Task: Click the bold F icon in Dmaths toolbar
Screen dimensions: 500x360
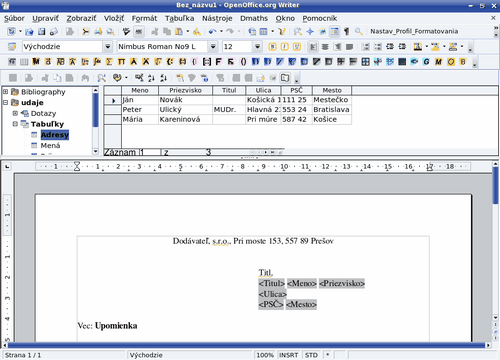Action: click(219, 62)
